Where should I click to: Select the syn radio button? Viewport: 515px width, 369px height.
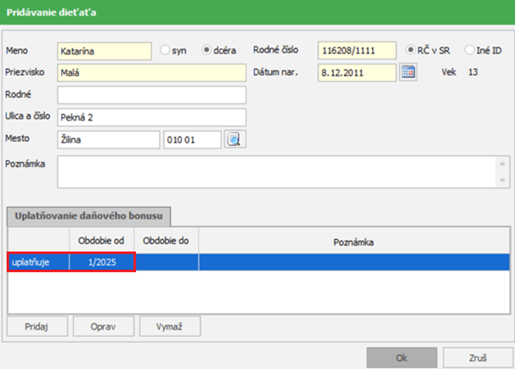point(165,50)
